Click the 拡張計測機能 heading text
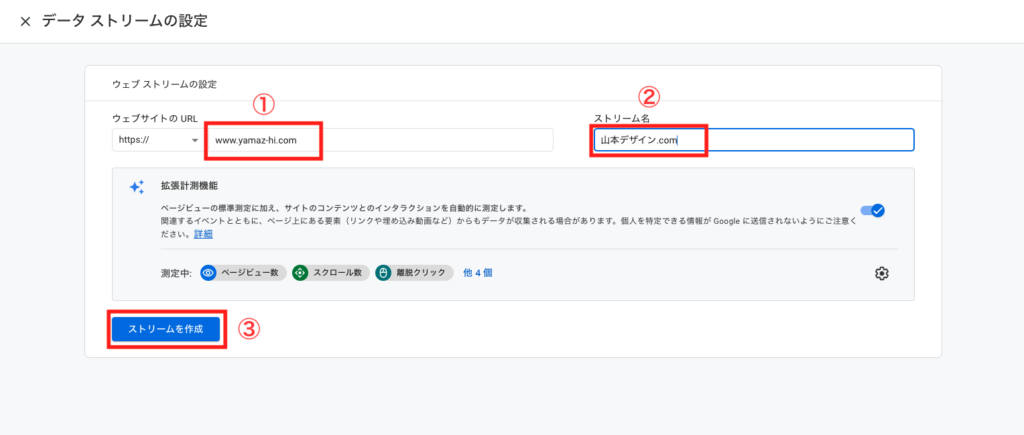The width and height of the screenshot is (1024, 435). coord(188,185)
